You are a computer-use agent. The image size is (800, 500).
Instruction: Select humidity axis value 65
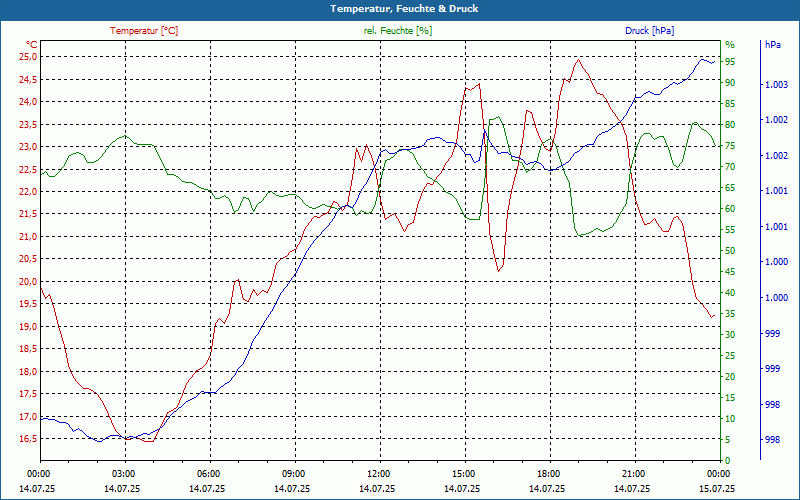coord(730,188)
